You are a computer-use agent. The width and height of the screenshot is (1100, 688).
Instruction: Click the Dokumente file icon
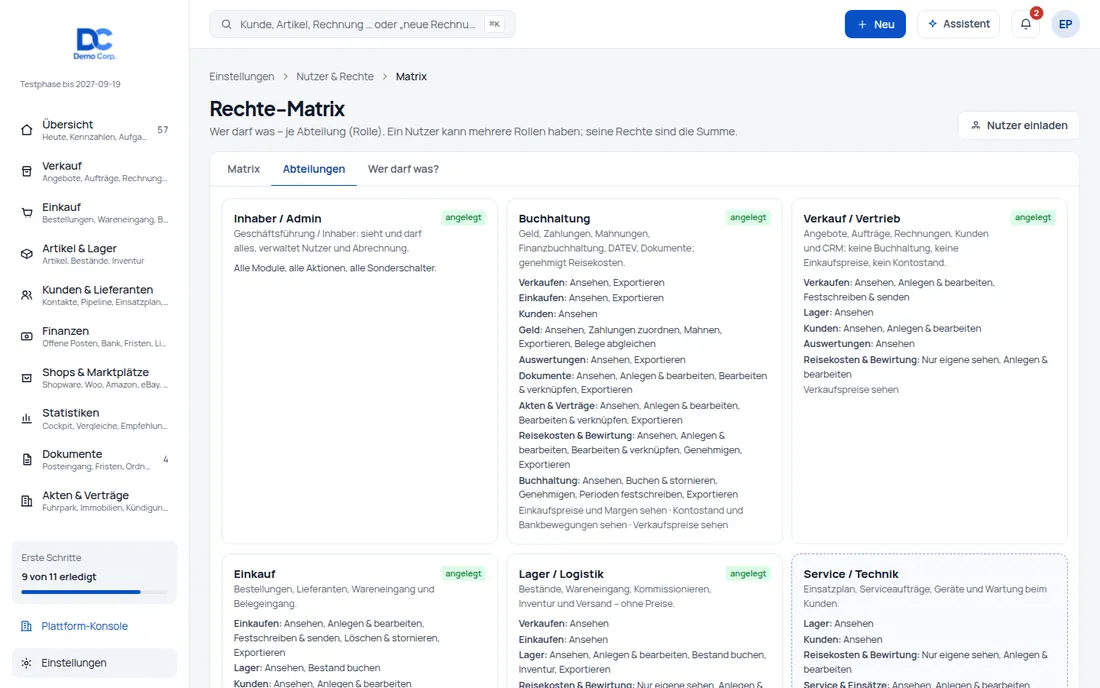tap(27, 460)
